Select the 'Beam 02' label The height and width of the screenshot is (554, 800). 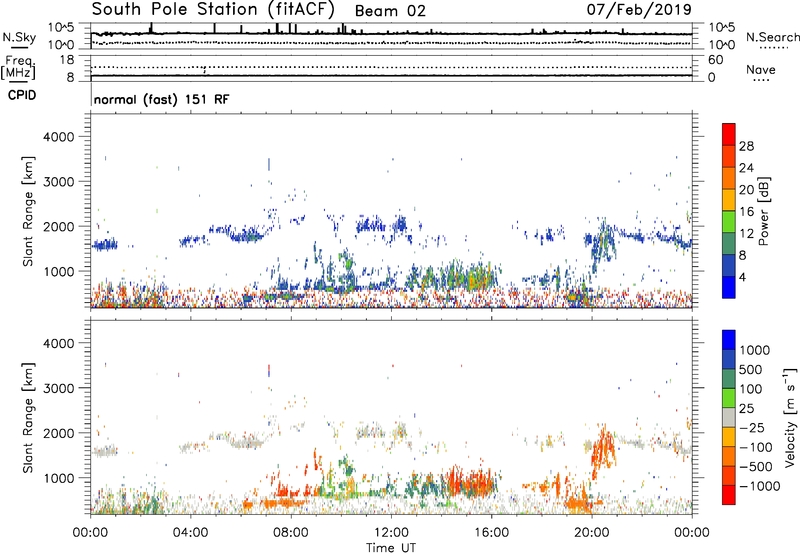390,11
